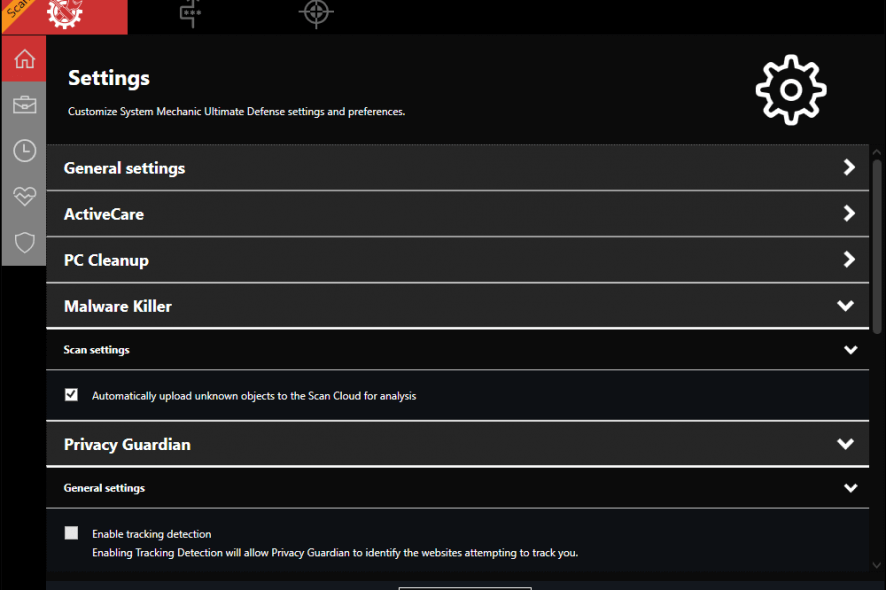Image resolution: width=886 pixels, height=590 pixels.
Task: Expand the ActiveCare section arrow
Action: pos(849,213)
